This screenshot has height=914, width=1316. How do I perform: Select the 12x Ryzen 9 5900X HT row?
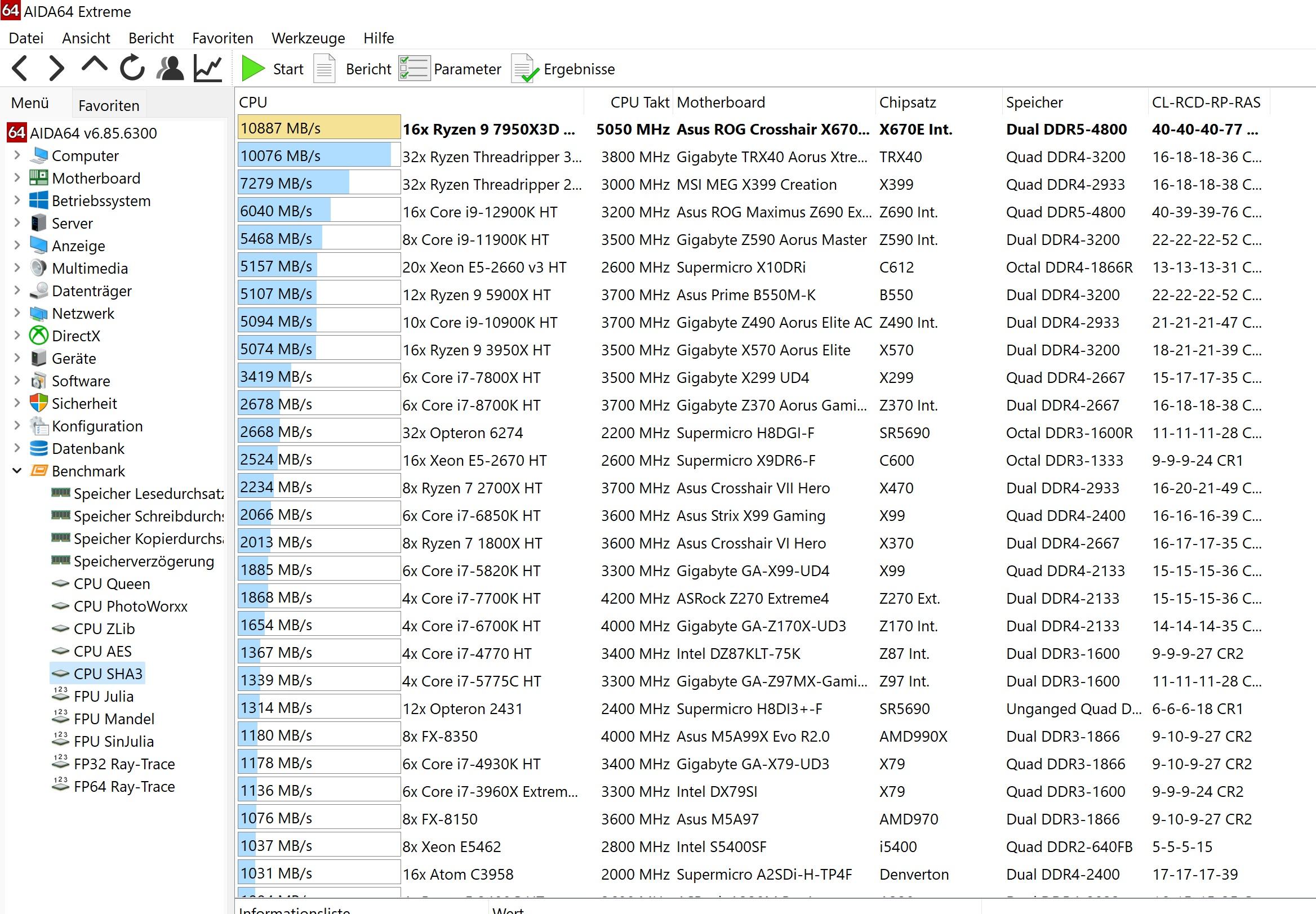coord(753,295)
